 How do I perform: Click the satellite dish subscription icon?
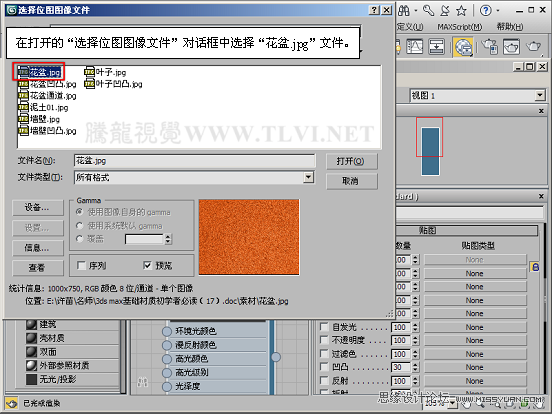tap(445, 11)
